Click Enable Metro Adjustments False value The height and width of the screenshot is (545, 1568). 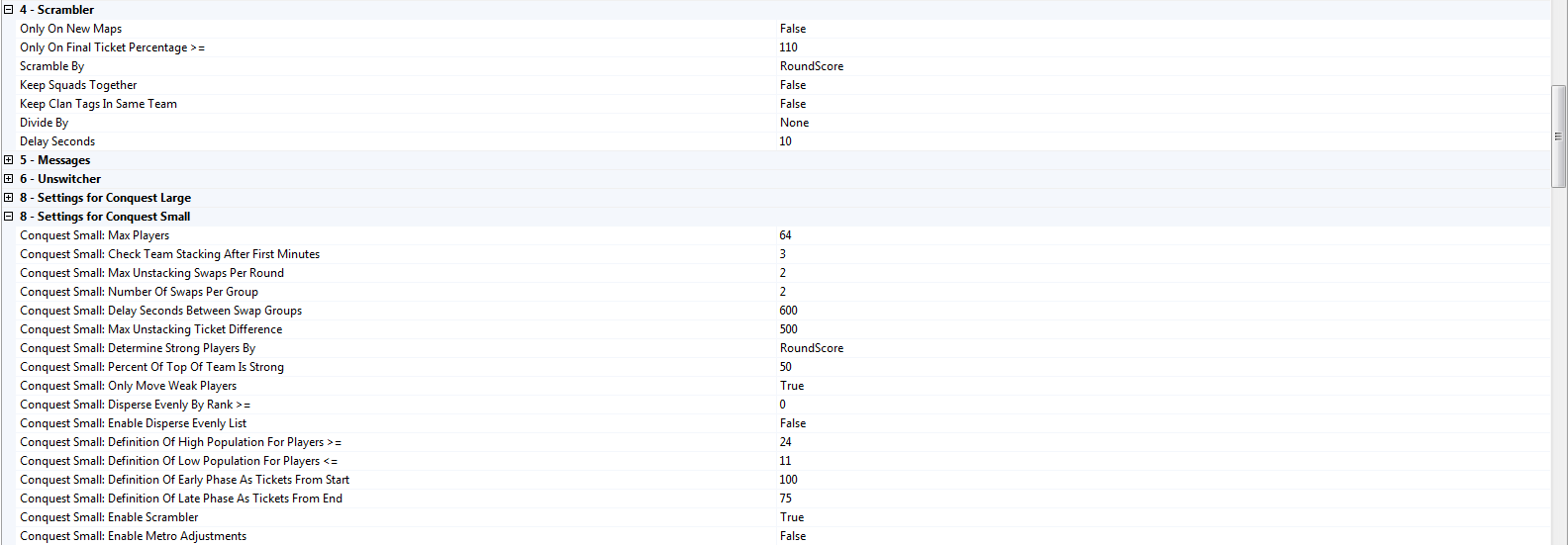[x=793, y=536]
